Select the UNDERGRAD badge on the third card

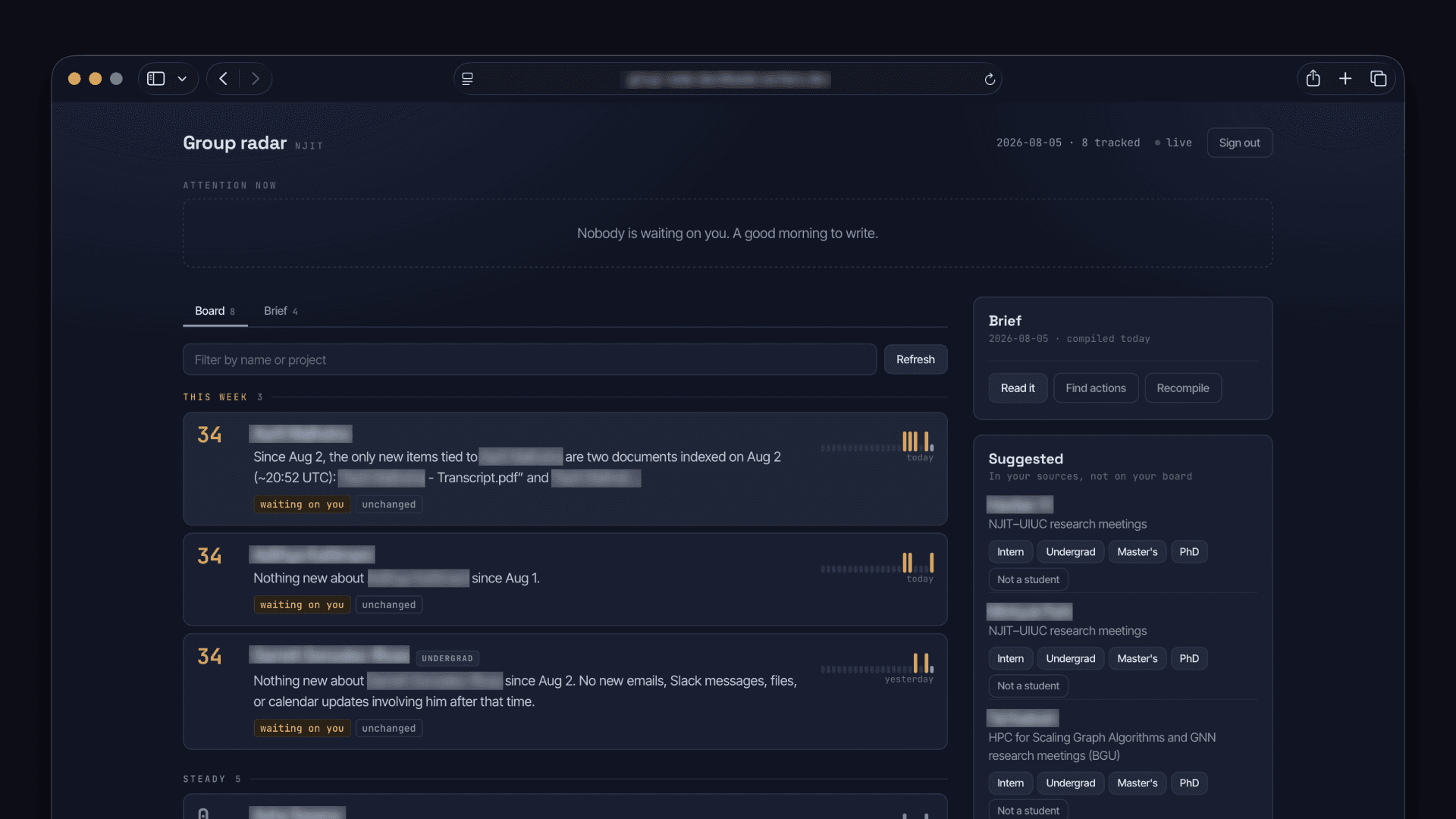(447, 658)
